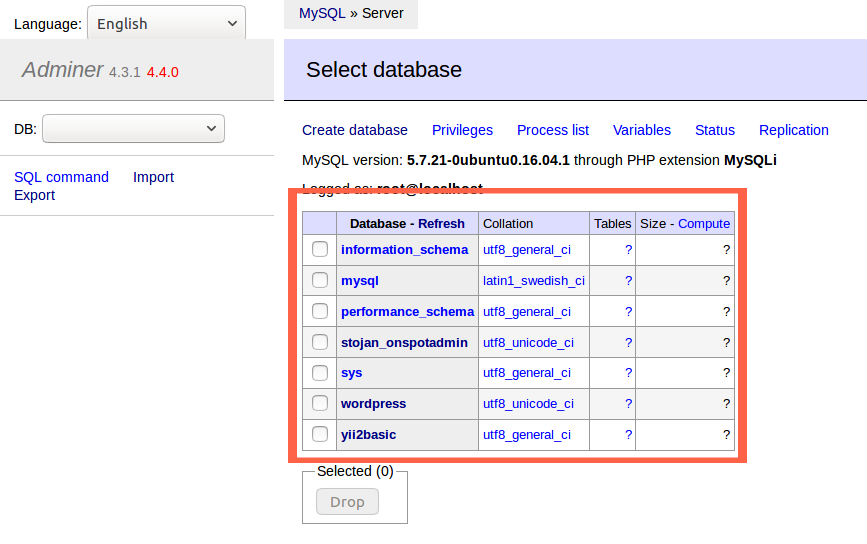Image resolution: width=867 pixels, height=544 pixels.
Task: Refresh the database list
Action: [441, 223]
